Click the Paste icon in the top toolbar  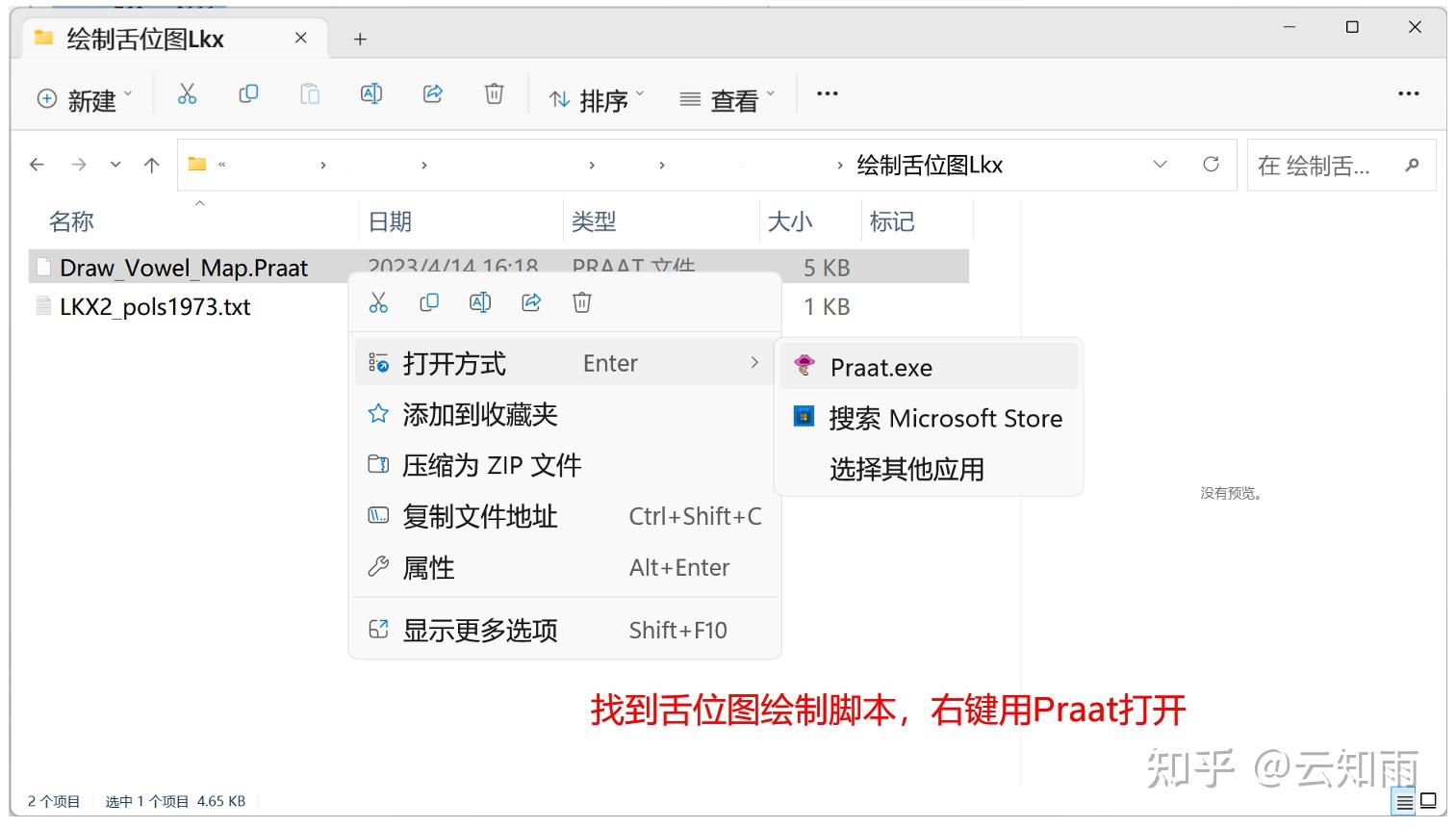[310, 93]
